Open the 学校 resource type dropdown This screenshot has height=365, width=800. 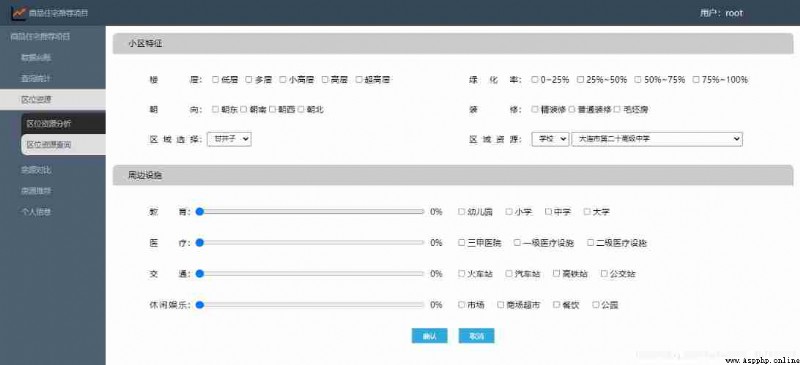[550, 139]
